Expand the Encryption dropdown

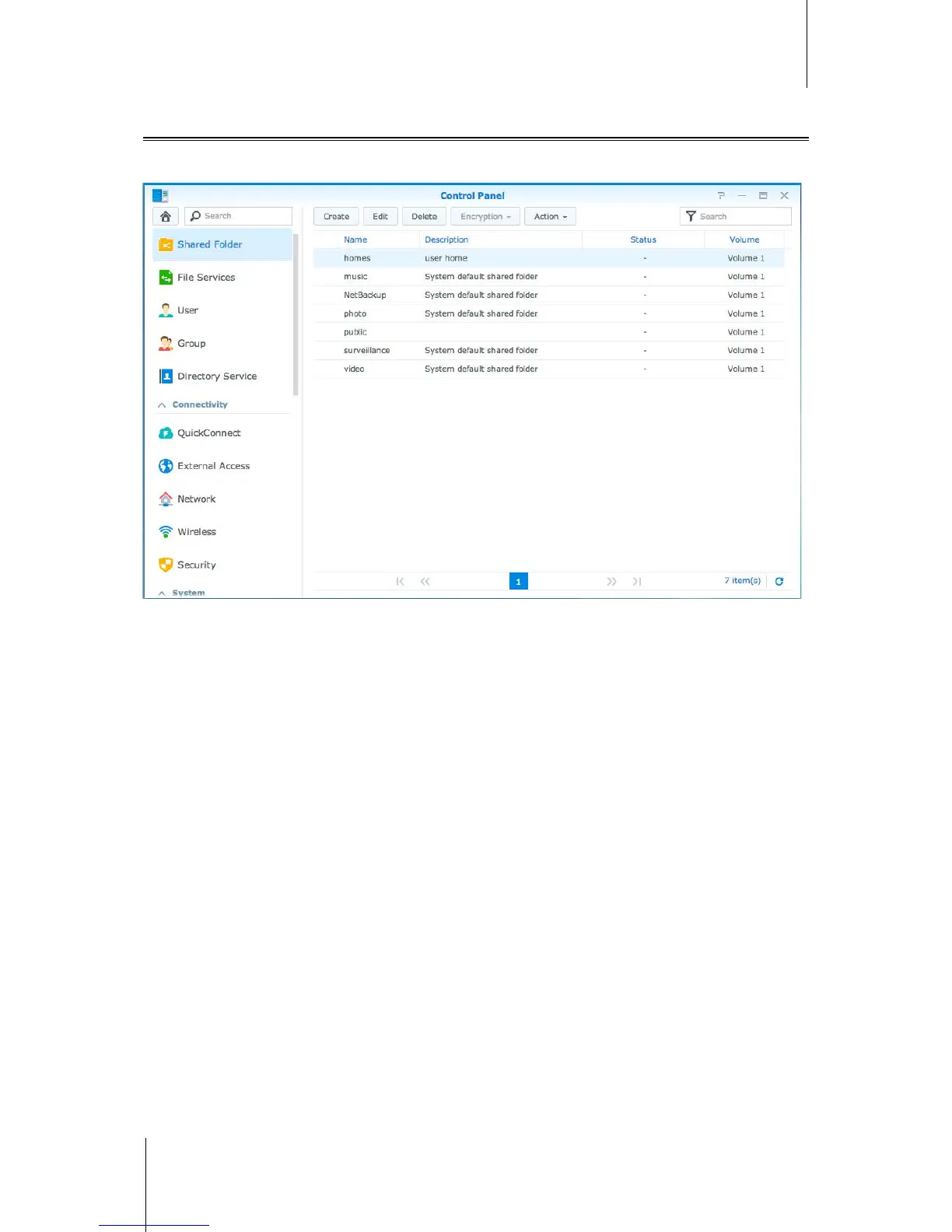[485, 217]
